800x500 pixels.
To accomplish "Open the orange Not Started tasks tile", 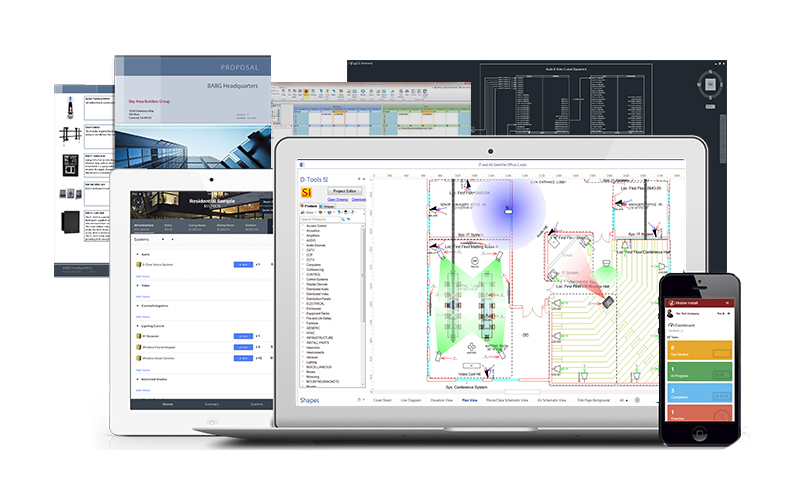I will point(699,350).
